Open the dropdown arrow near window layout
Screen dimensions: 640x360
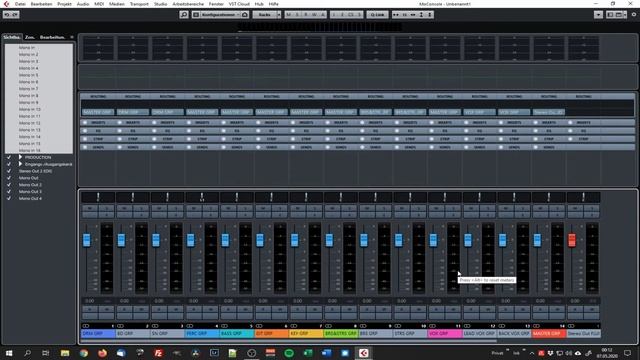(598, 15)
